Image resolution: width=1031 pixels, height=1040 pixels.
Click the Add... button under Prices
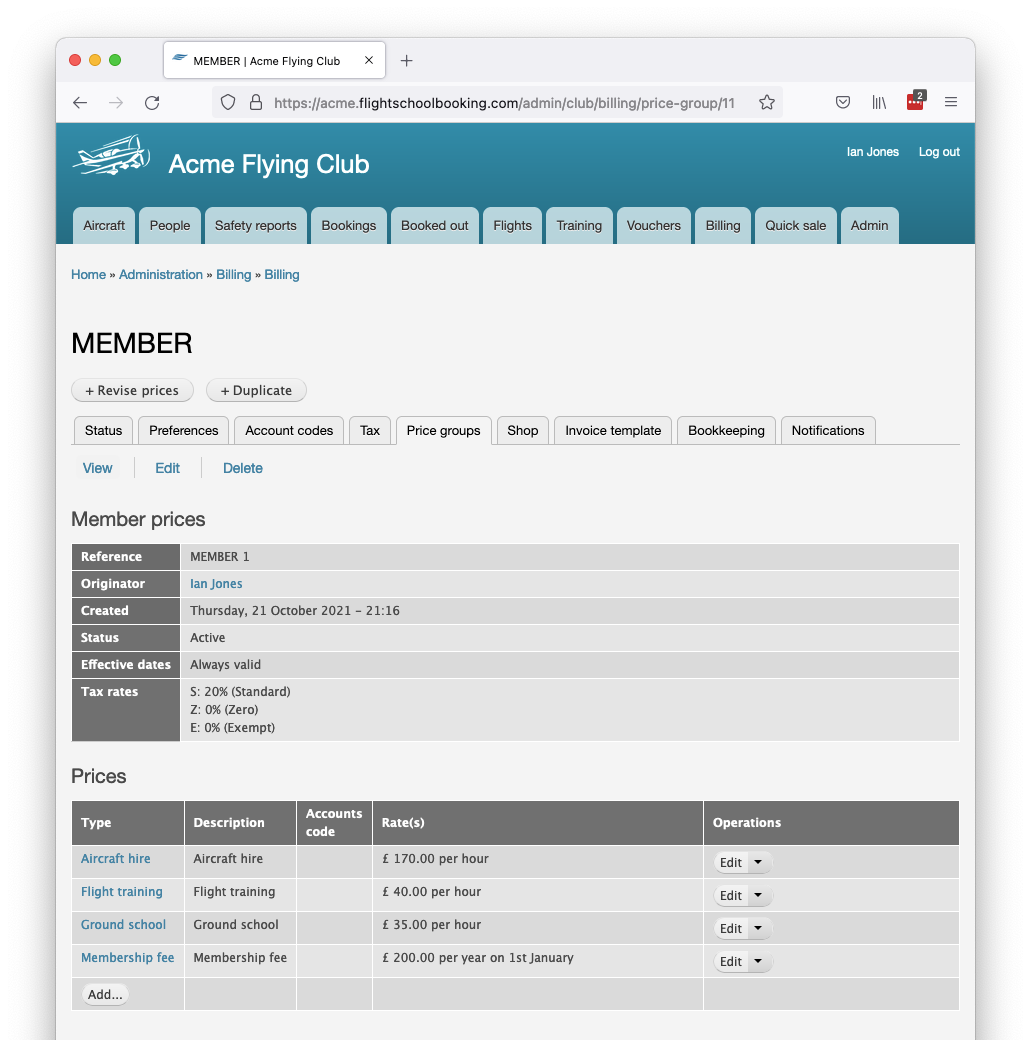click(x=104, y=994)
